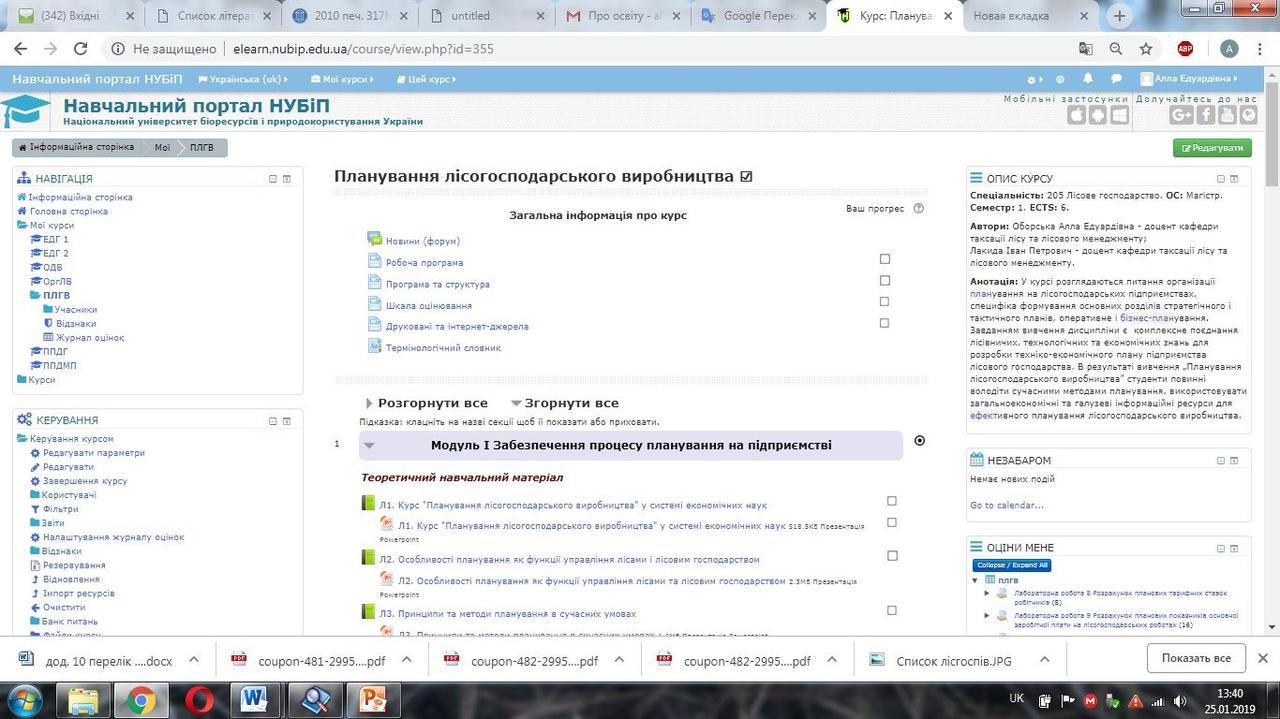Screen dimensions: 1280x719
Task: Tick the completion checkbox for Програма та структура
Action: pyautogui.click(x=884, y=280)
